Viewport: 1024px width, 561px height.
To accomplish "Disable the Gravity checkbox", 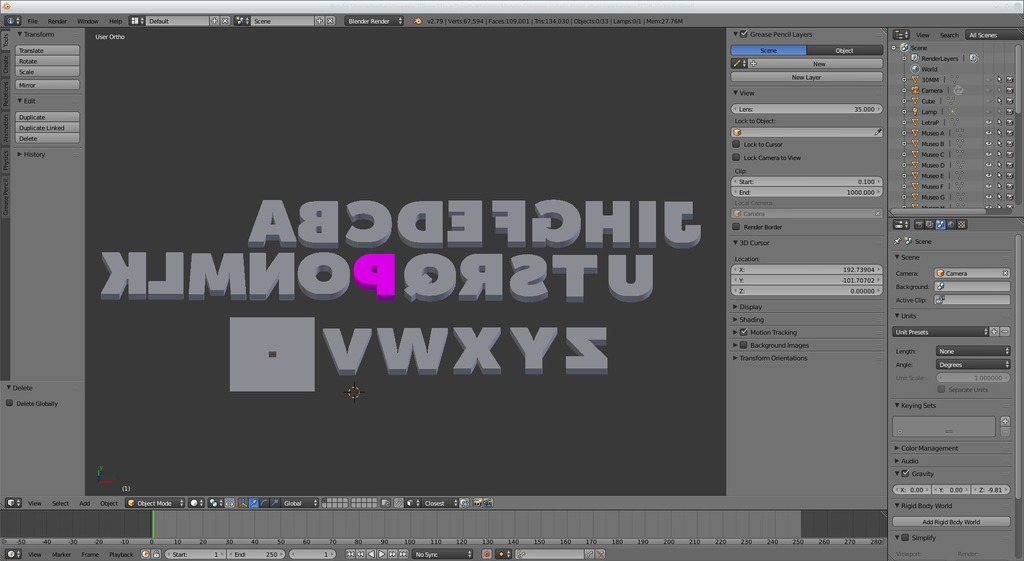I will [x=905, y=474].
